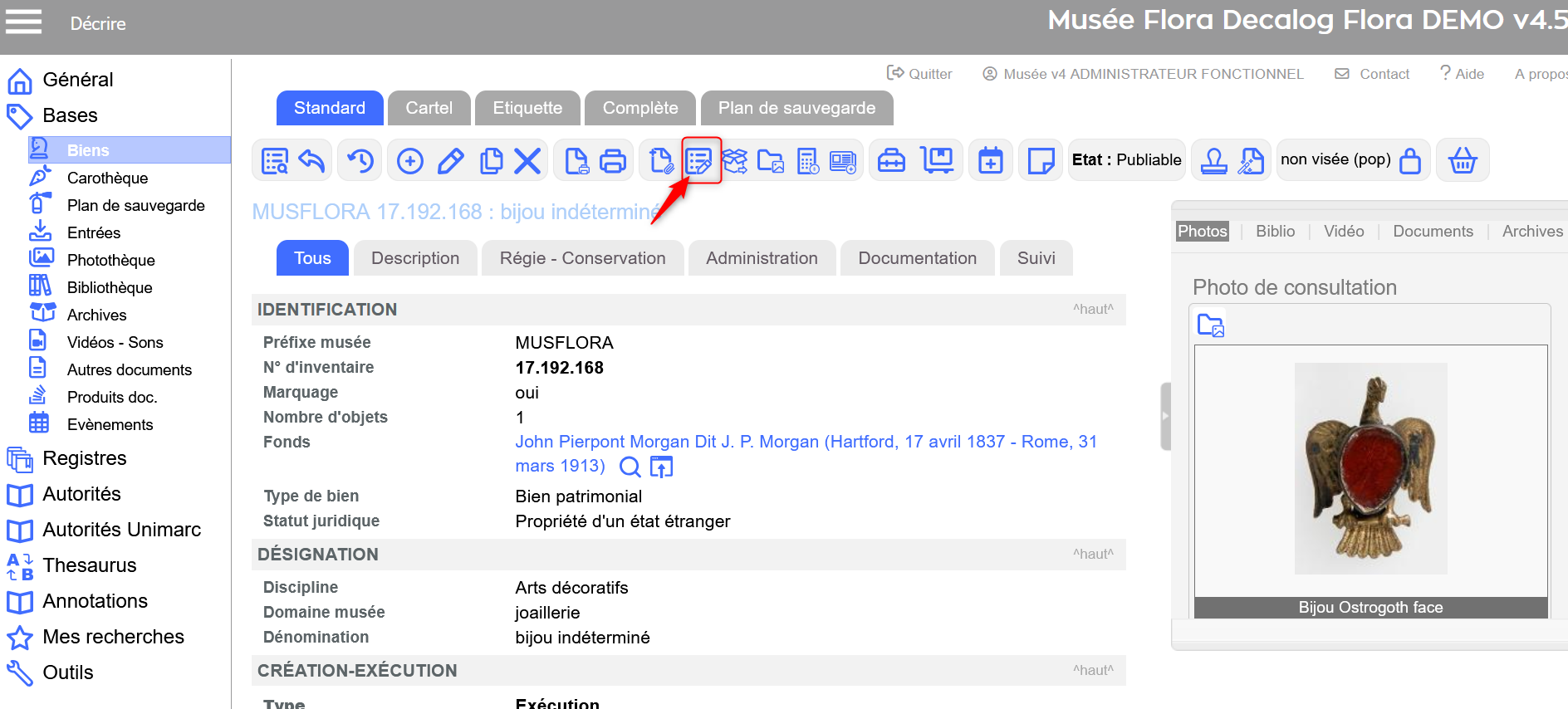Click the calendar add event icon
This screenshot has width=1568, height=709.
990,160
